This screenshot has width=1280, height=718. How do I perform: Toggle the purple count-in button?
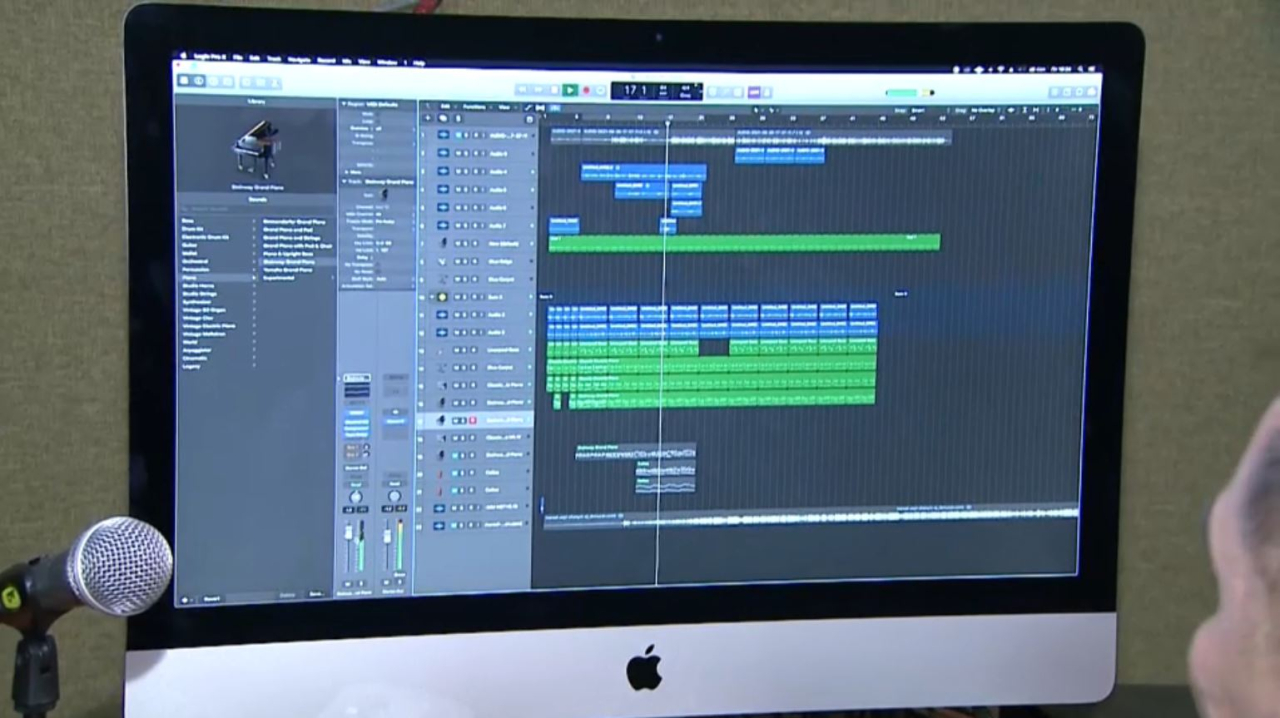754,92
